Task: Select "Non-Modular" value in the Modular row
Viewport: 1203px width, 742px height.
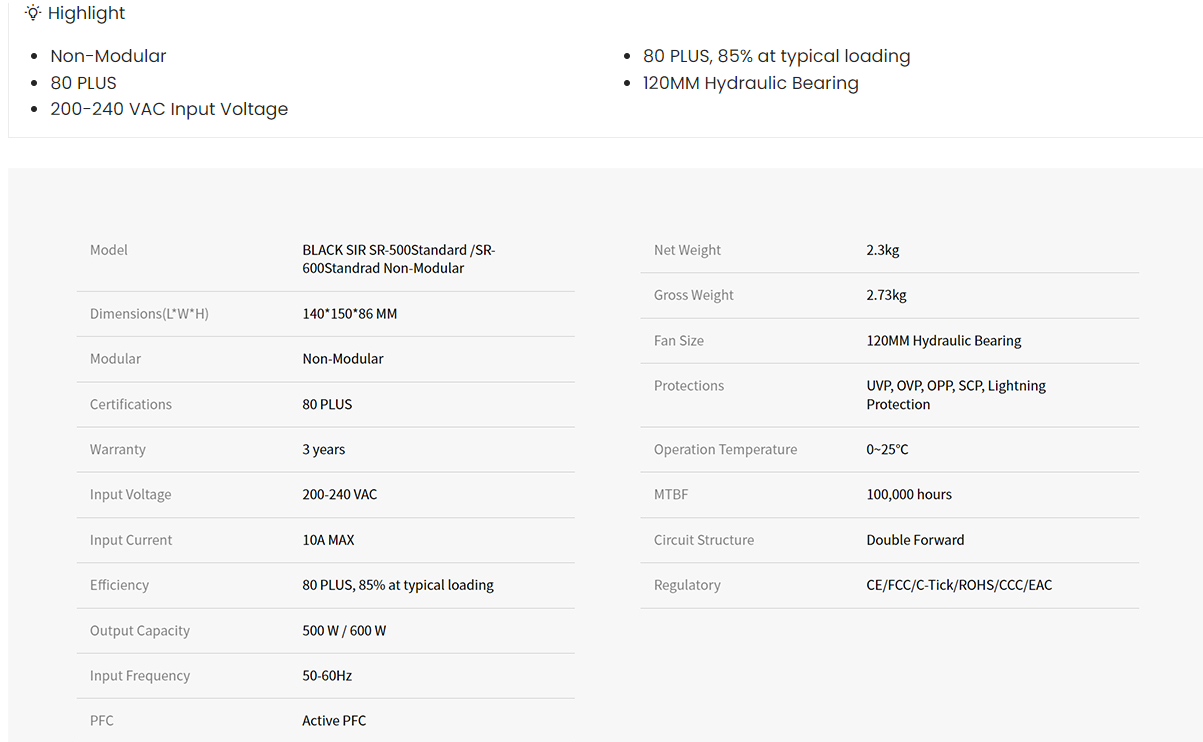Action: click(x=343, y=359)
